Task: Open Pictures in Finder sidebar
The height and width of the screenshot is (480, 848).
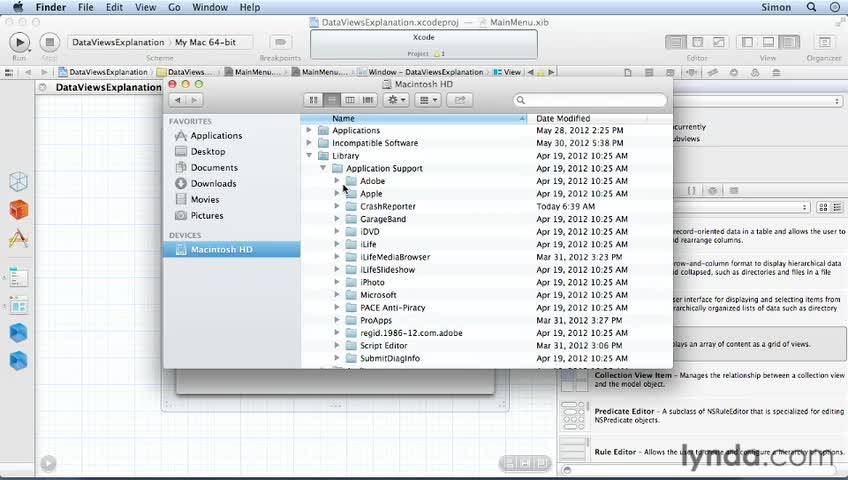Action: (x=207, y=216)
